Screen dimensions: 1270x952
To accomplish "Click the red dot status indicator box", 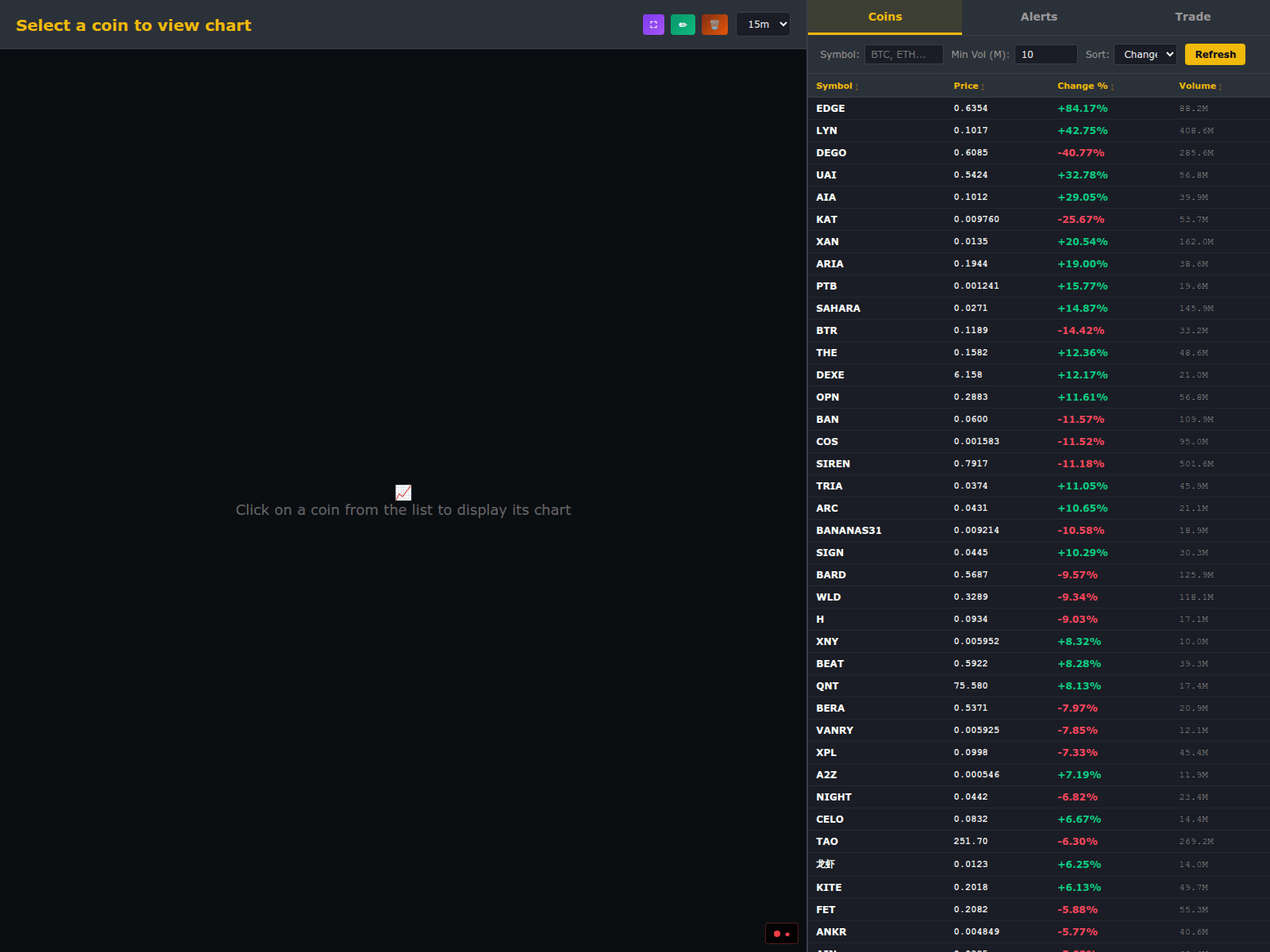I will pyautogui.click(x=782, y=934).
